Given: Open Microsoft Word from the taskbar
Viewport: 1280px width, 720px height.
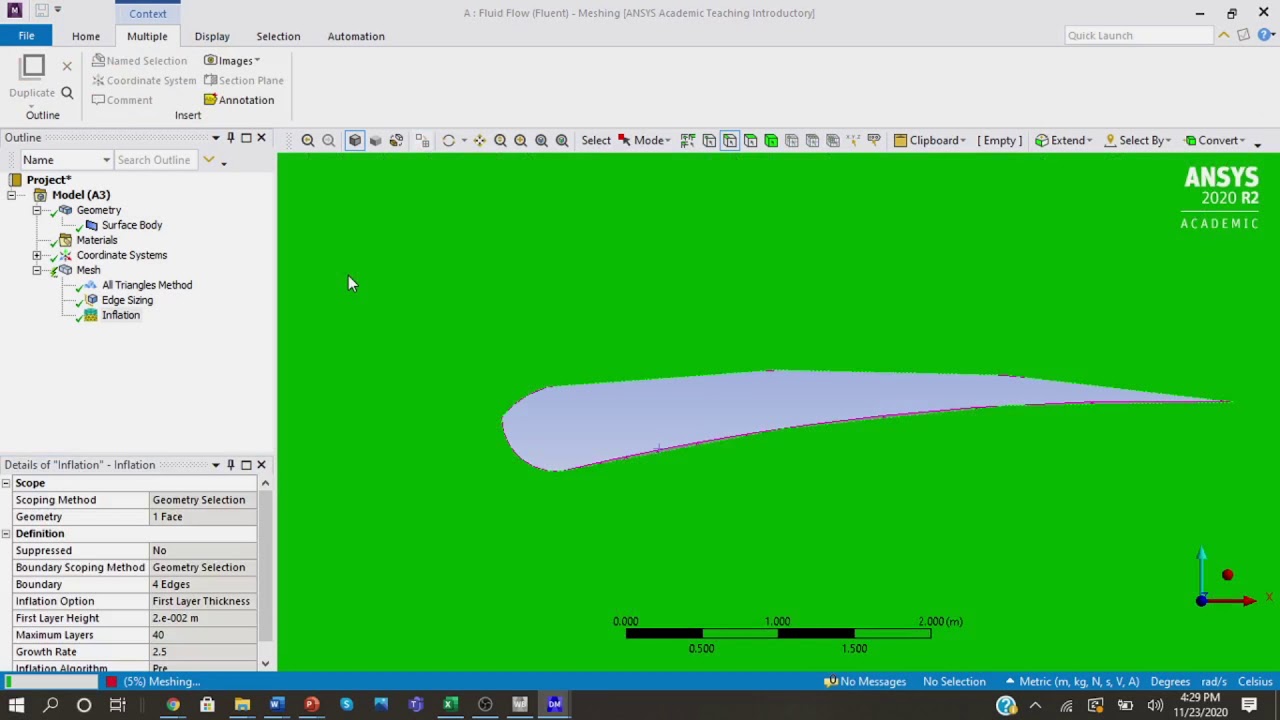Looking at the screenshot, I should click(x=276, y=705).
